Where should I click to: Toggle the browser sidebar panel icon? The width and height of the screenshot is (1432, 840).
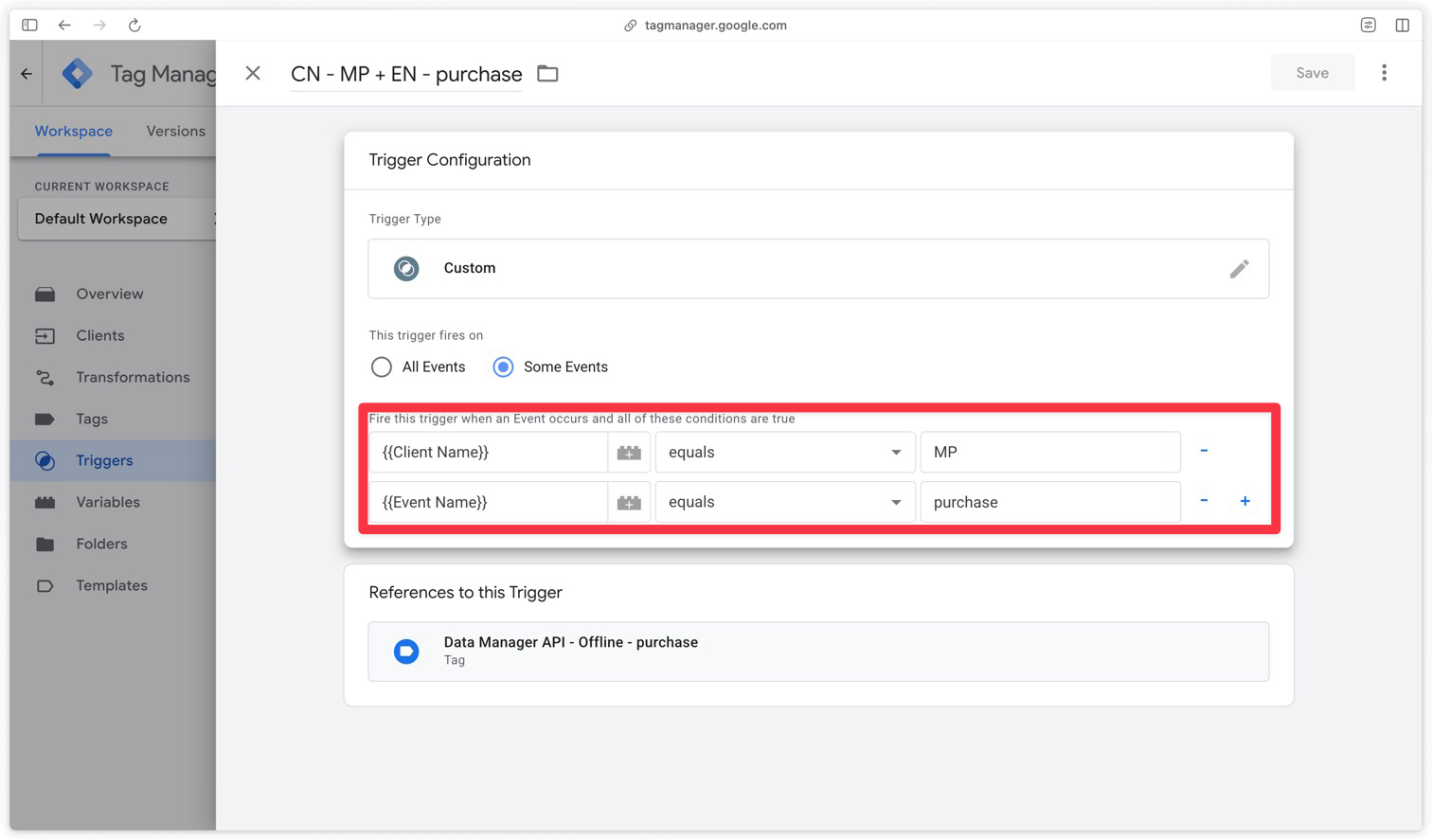pos(29,26)
